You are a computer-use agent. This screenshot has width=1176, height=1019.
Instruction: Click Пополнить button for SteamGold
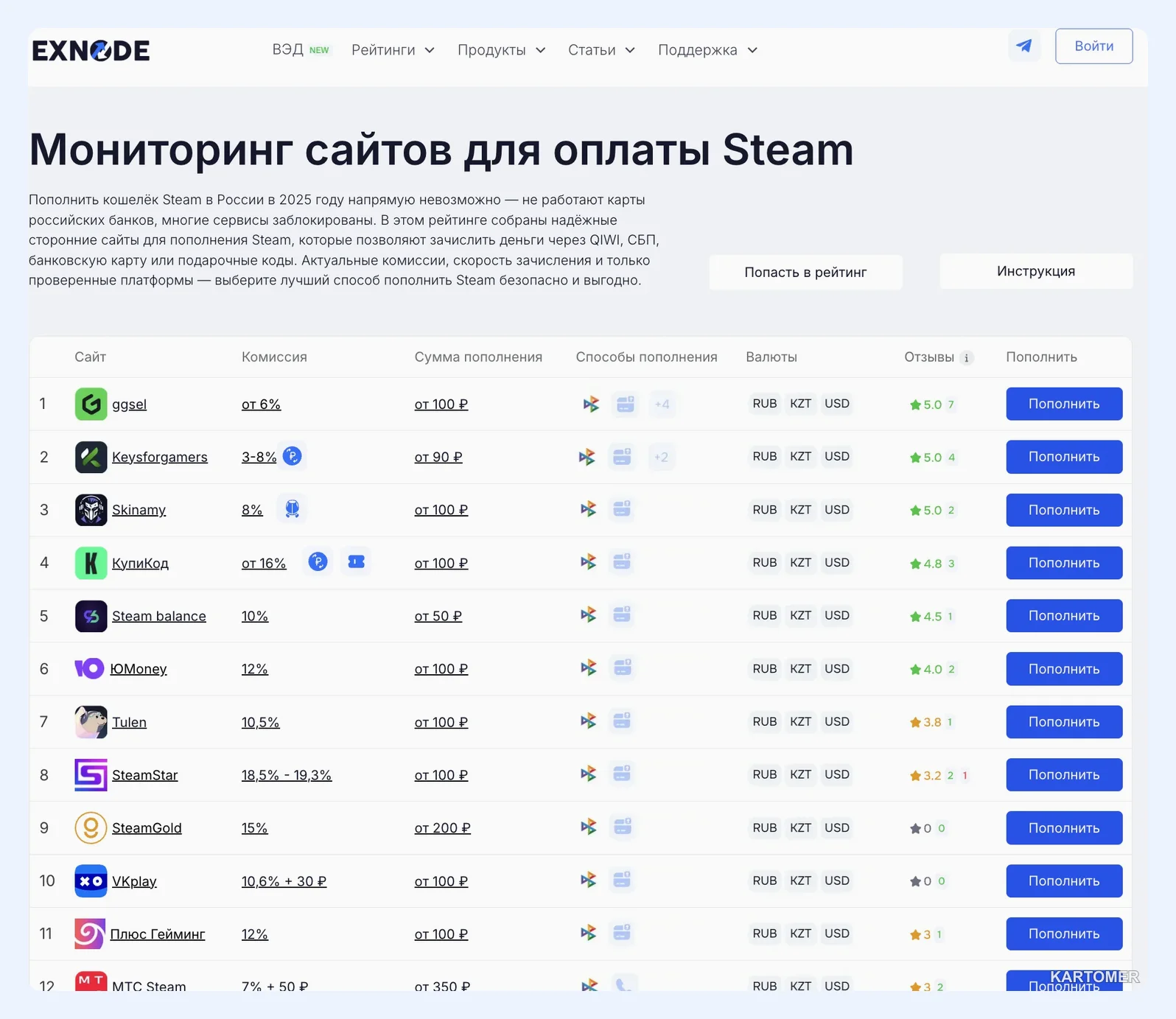pos(1064,828)
